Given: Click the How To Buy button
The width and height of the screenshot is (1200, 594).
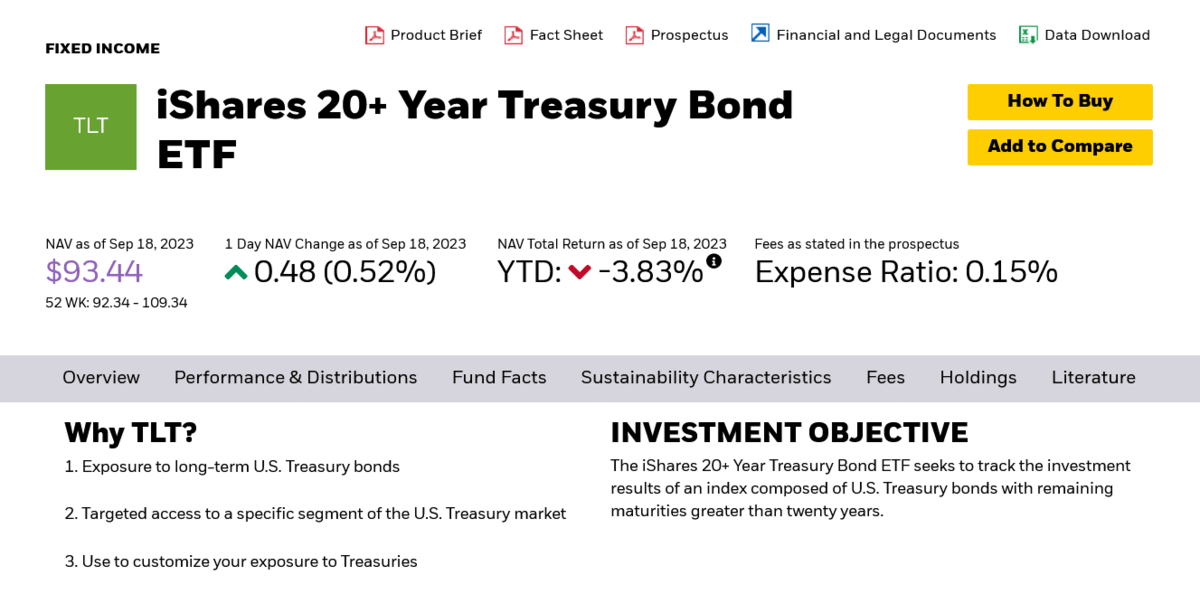Looking at the screenshot, I should [1060, 101].
